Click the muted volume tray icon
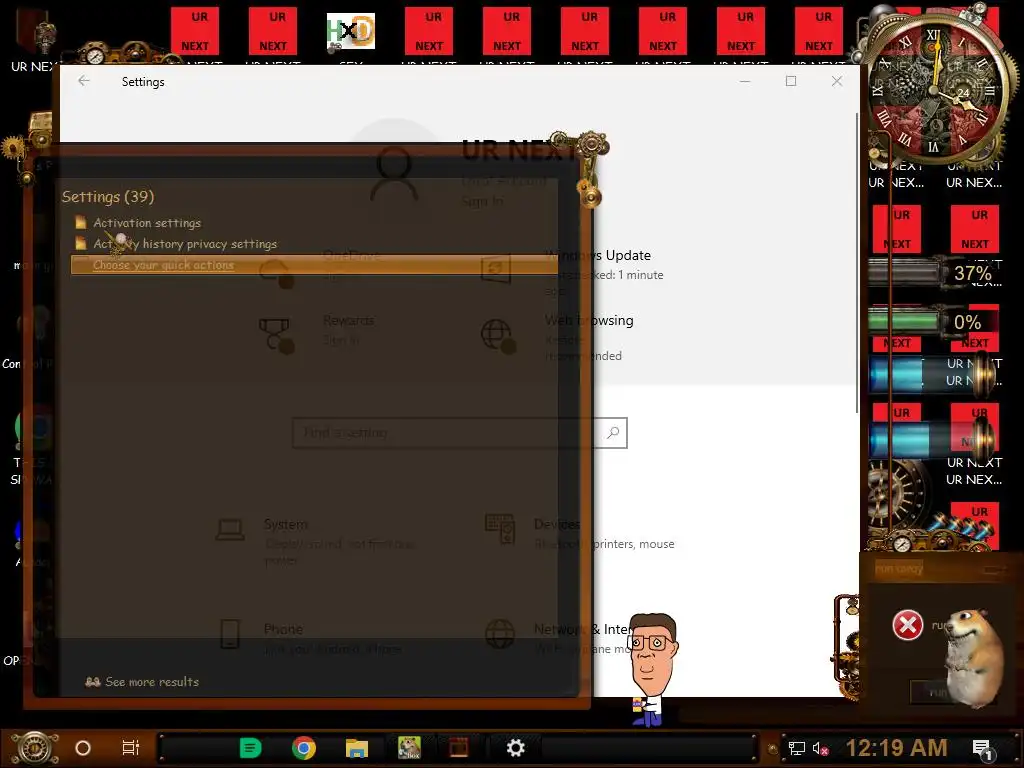Image resolution: width=1024 pixels, height=768 pixels. pos(820,748)
